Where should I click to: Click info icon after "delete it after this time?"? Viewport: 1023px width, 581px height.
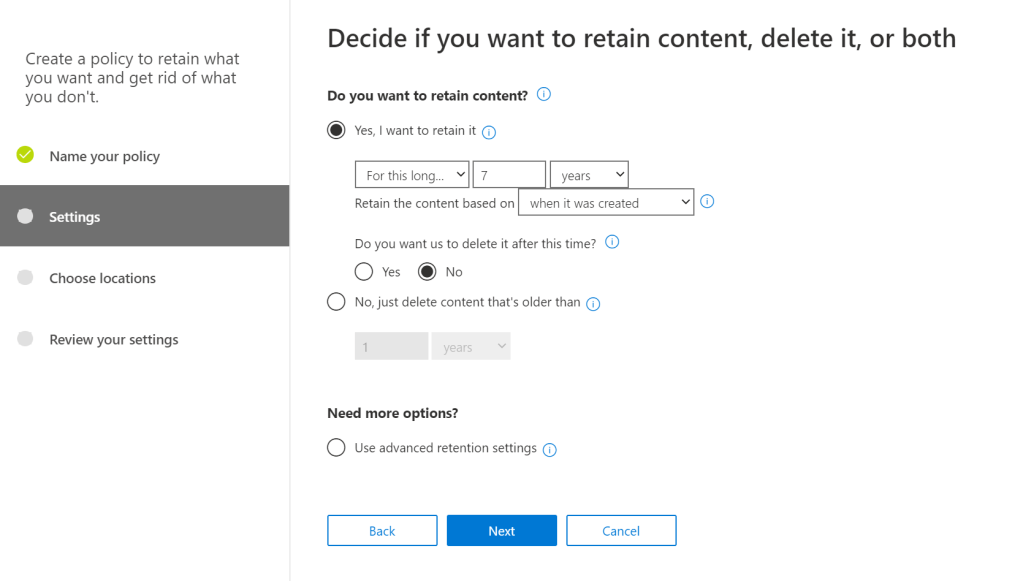pyautogui.click(x=612, y=242)
